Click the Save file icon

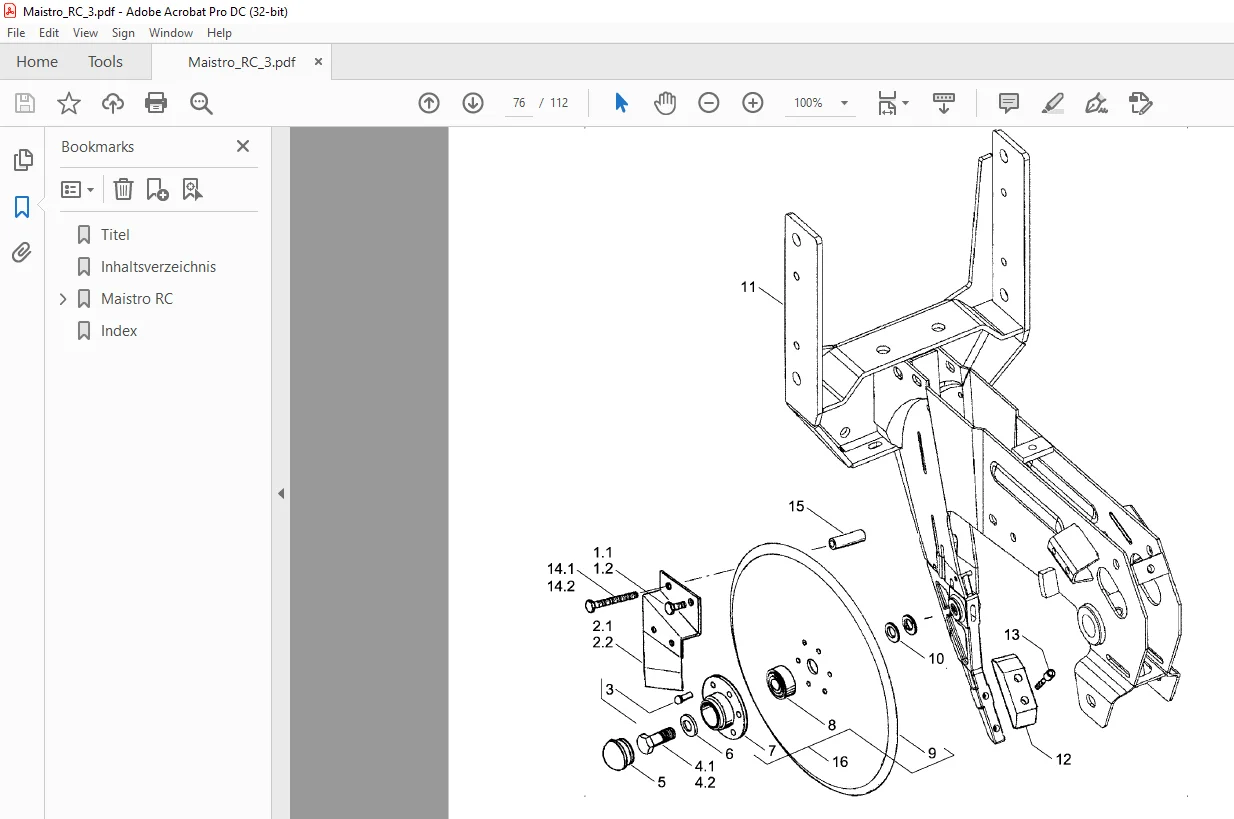25,103
